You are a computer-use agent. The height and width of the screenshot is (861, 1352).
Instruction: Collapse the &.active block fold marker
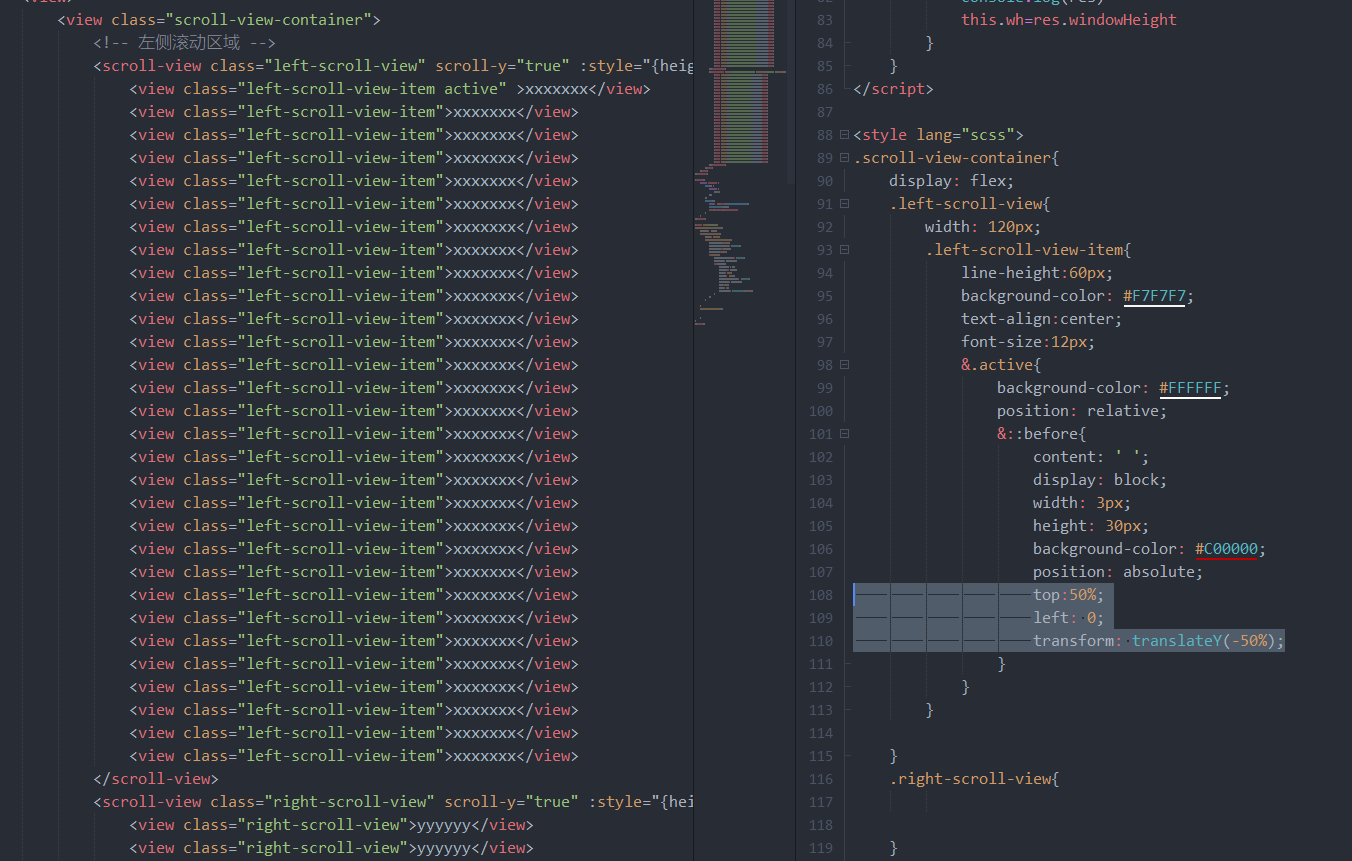[845, 365]
